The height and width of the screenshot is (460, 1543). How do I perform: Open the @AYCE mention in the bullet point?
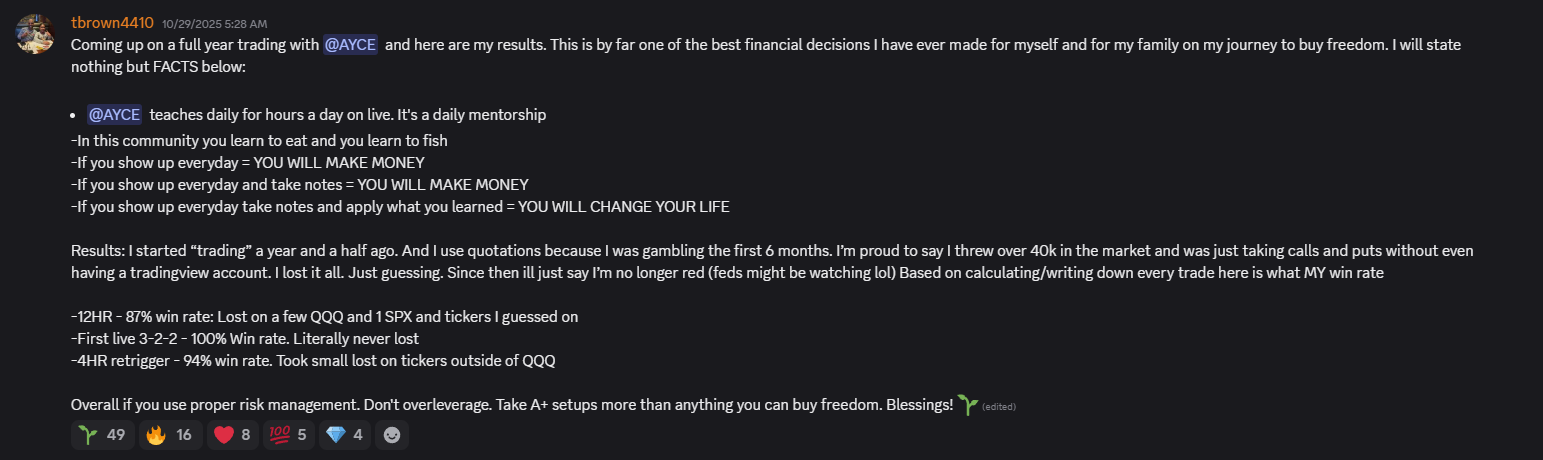pyautogui.click(x=114, y=115)
